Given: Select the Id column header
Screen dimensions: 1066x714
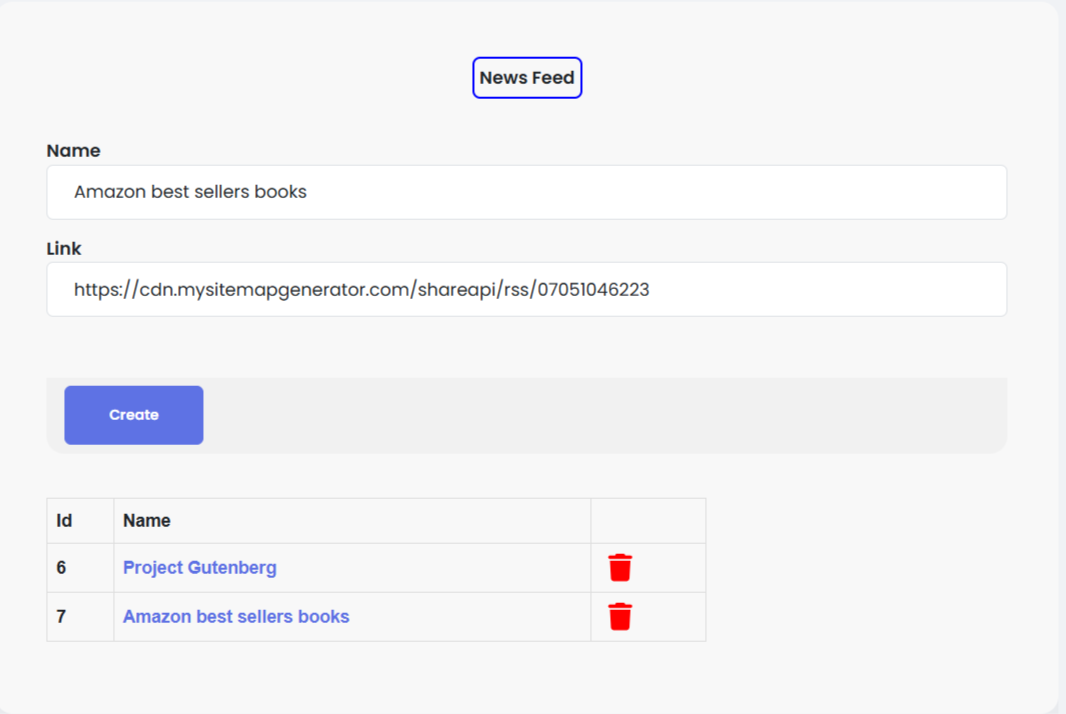Looking at the screenshot, I should [x=64, y=521].
